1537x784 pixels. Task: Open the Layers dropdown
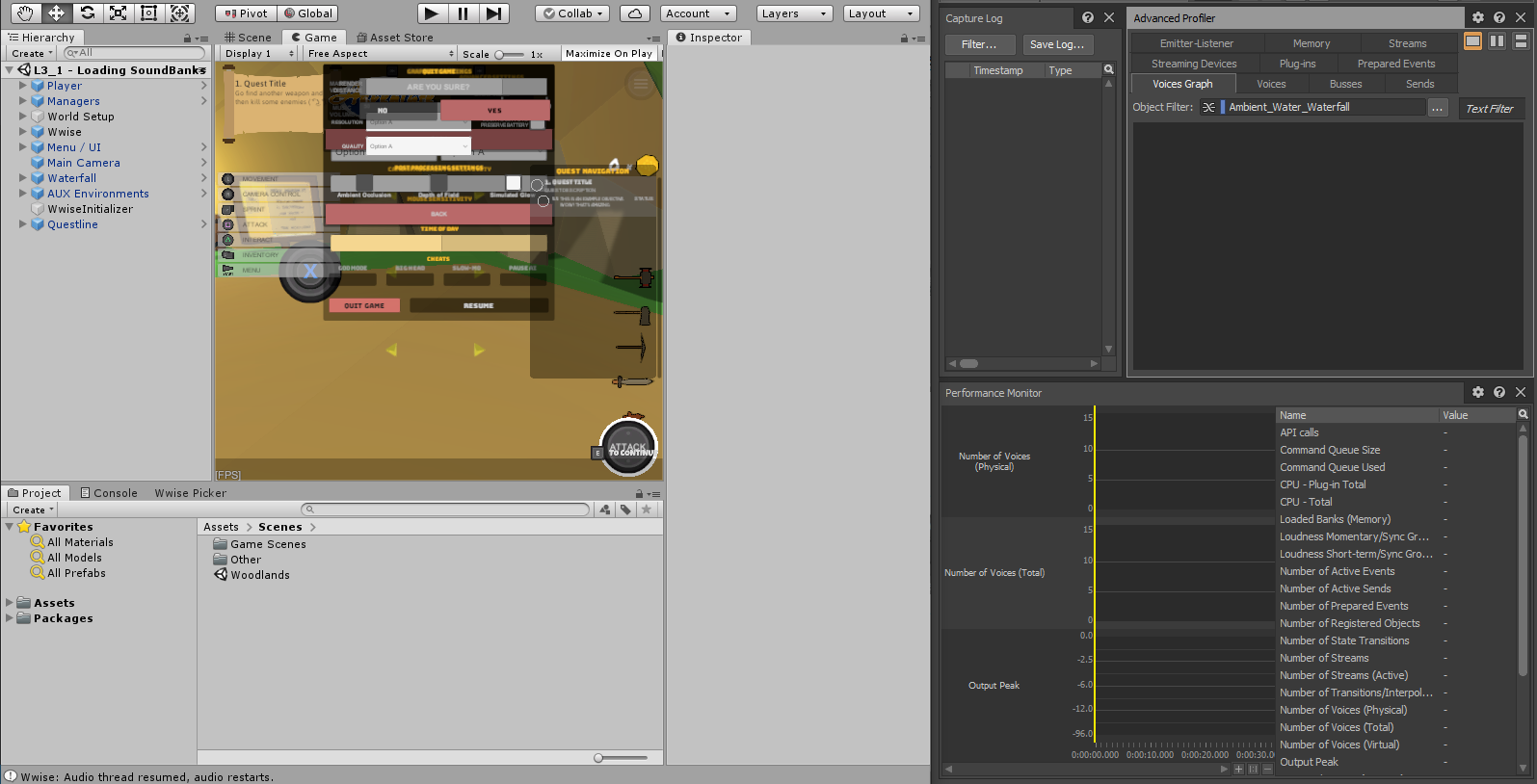click(794, 13)
